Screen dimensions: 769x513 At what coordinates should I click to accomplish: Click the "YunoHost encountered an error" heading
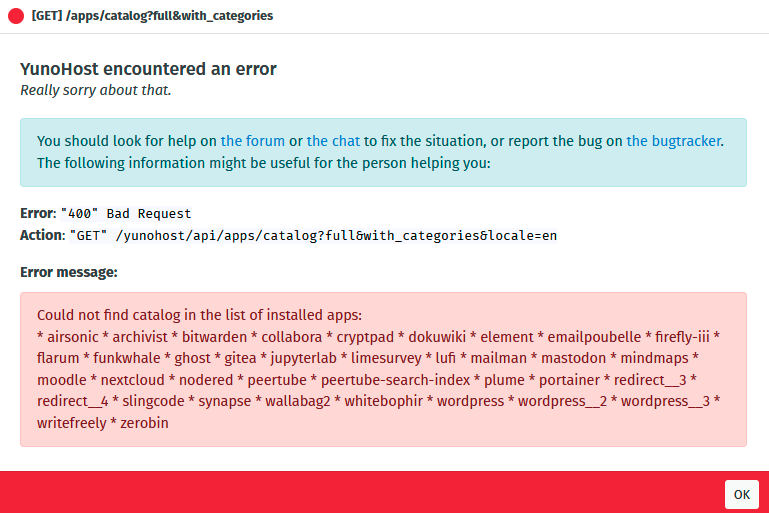pyautogui.click(x=148, y=69)
